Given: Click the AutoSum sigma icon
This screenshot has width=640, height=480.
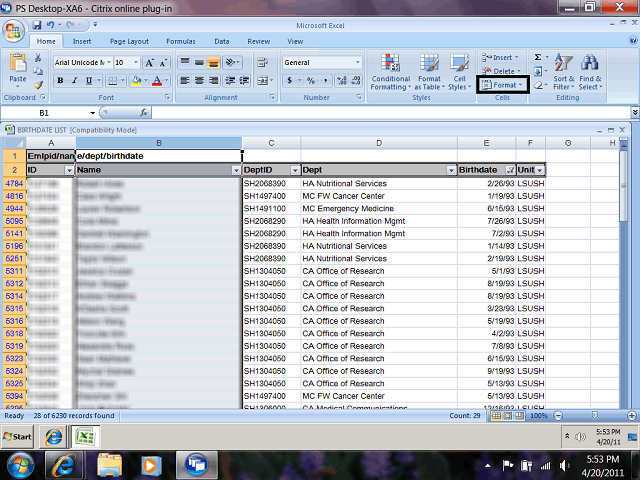Looking at the screenshot, I should pos(538,58).
